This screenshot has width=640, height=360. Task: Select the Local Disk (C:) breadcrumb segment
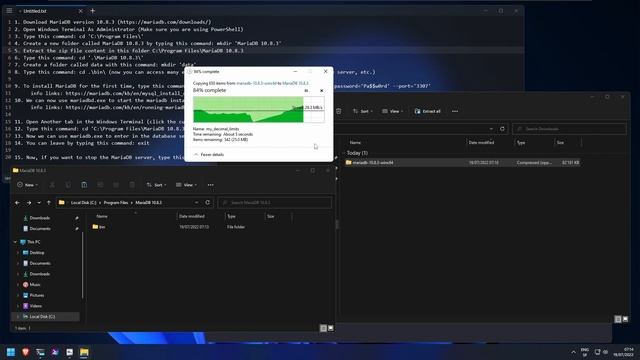point(84,202)
